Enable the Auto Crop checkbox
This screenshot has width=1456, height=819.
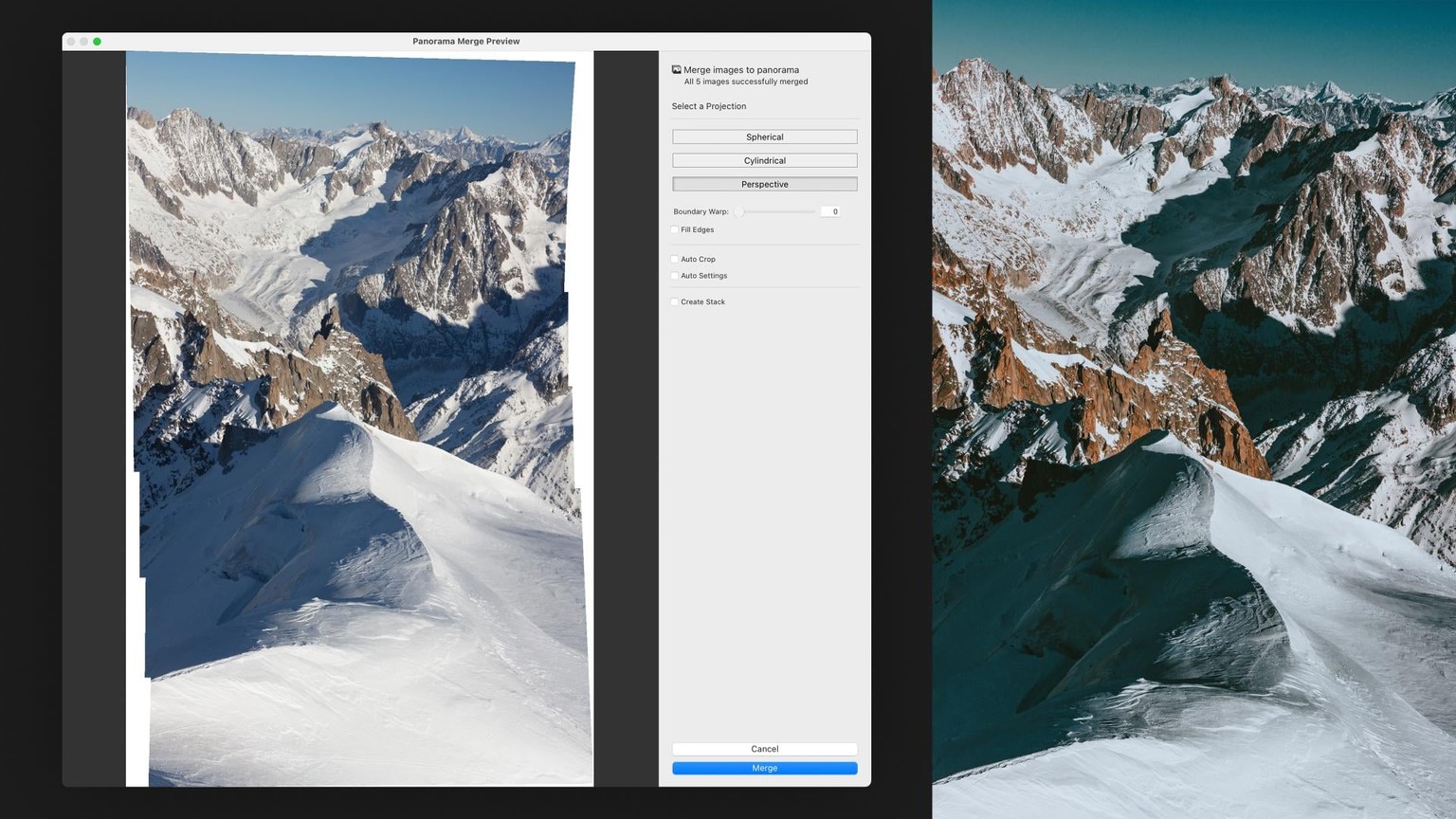tap(675, 259)
